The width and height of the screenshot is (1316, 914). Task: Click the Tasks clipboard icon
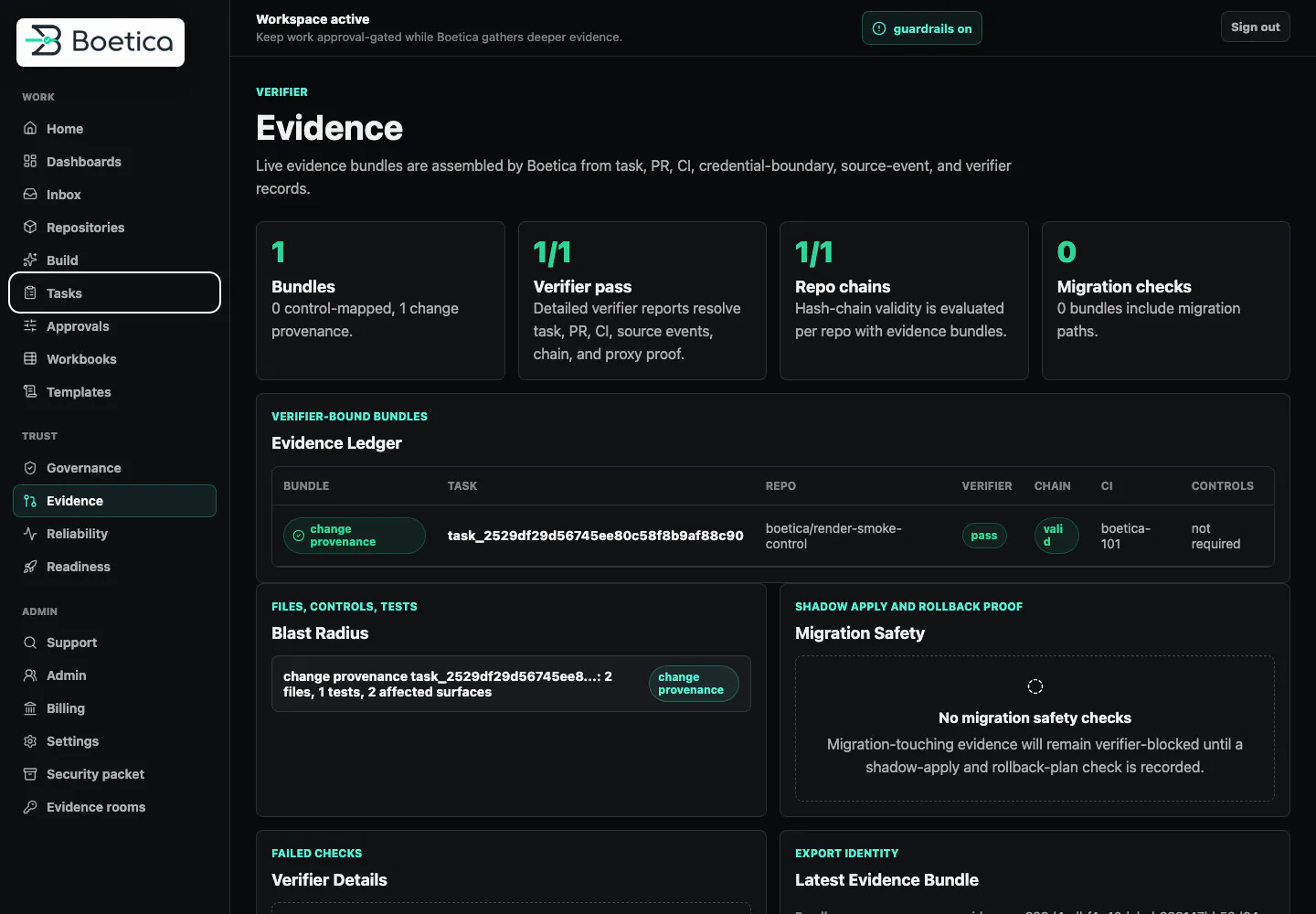click(30, 293)
